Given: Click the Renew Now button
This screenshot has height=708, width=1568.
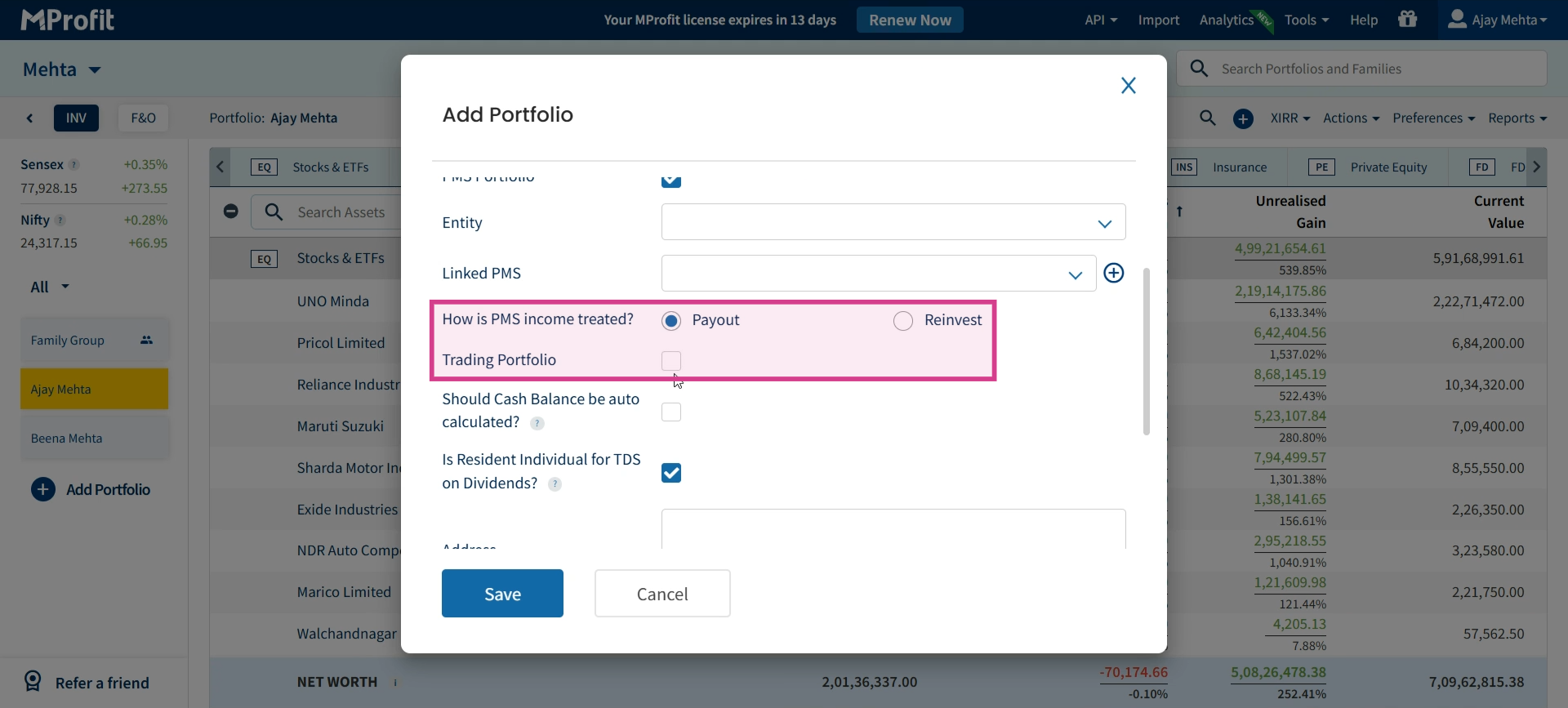Looking at the screenshot, I should point(910,20).
